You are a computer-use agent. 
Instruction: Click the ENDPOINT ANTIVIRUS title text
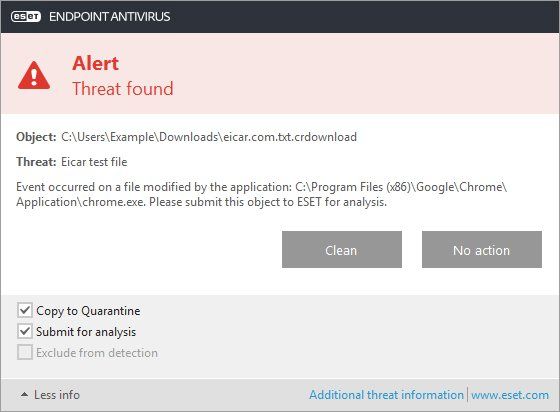click(110, 17)
